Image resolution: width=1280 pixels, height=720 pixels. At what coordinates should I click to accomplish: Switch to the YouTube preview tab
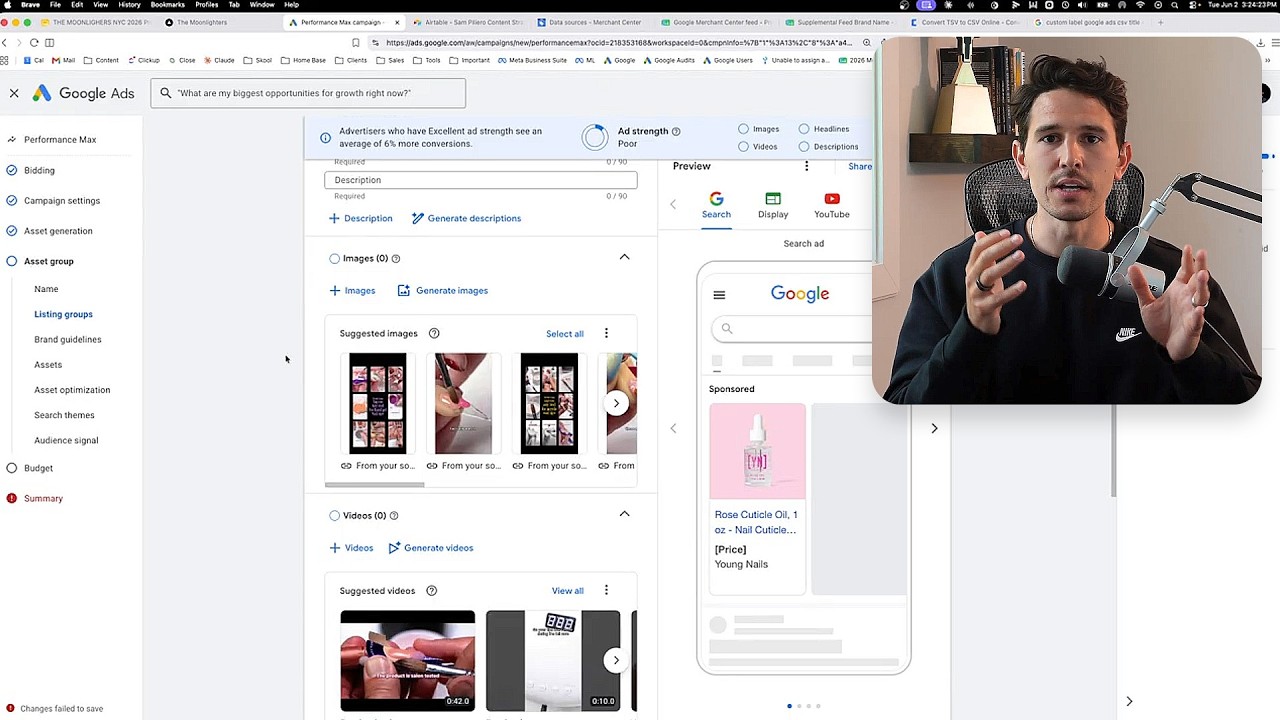(x=832, y=205)
